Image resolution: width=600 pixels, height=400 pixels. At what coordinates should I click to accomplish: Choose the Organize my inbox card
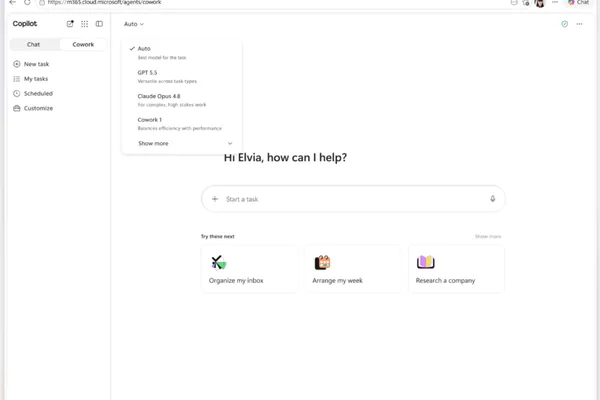pos(249,269)
